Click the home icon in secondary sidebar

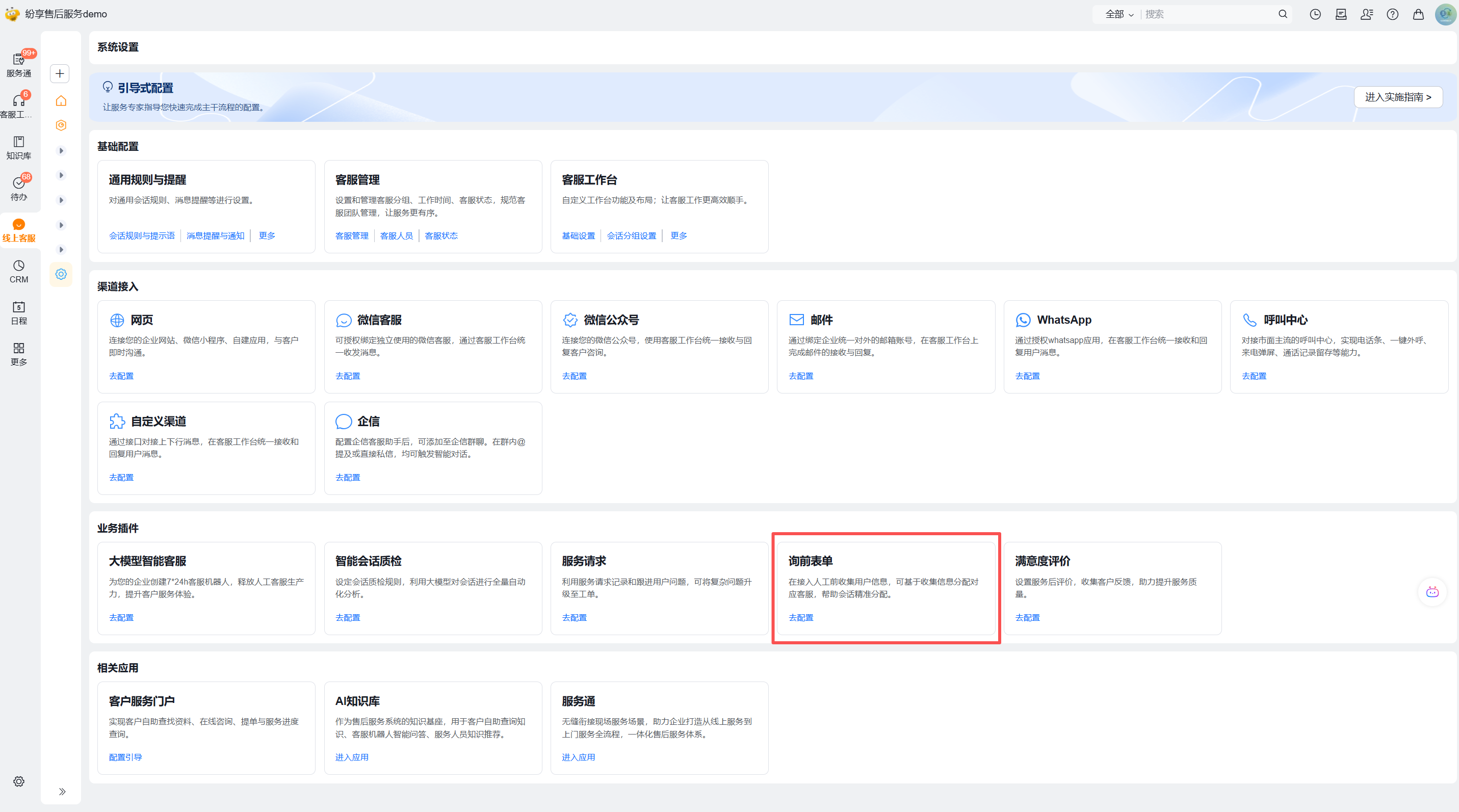coord(61,101)
